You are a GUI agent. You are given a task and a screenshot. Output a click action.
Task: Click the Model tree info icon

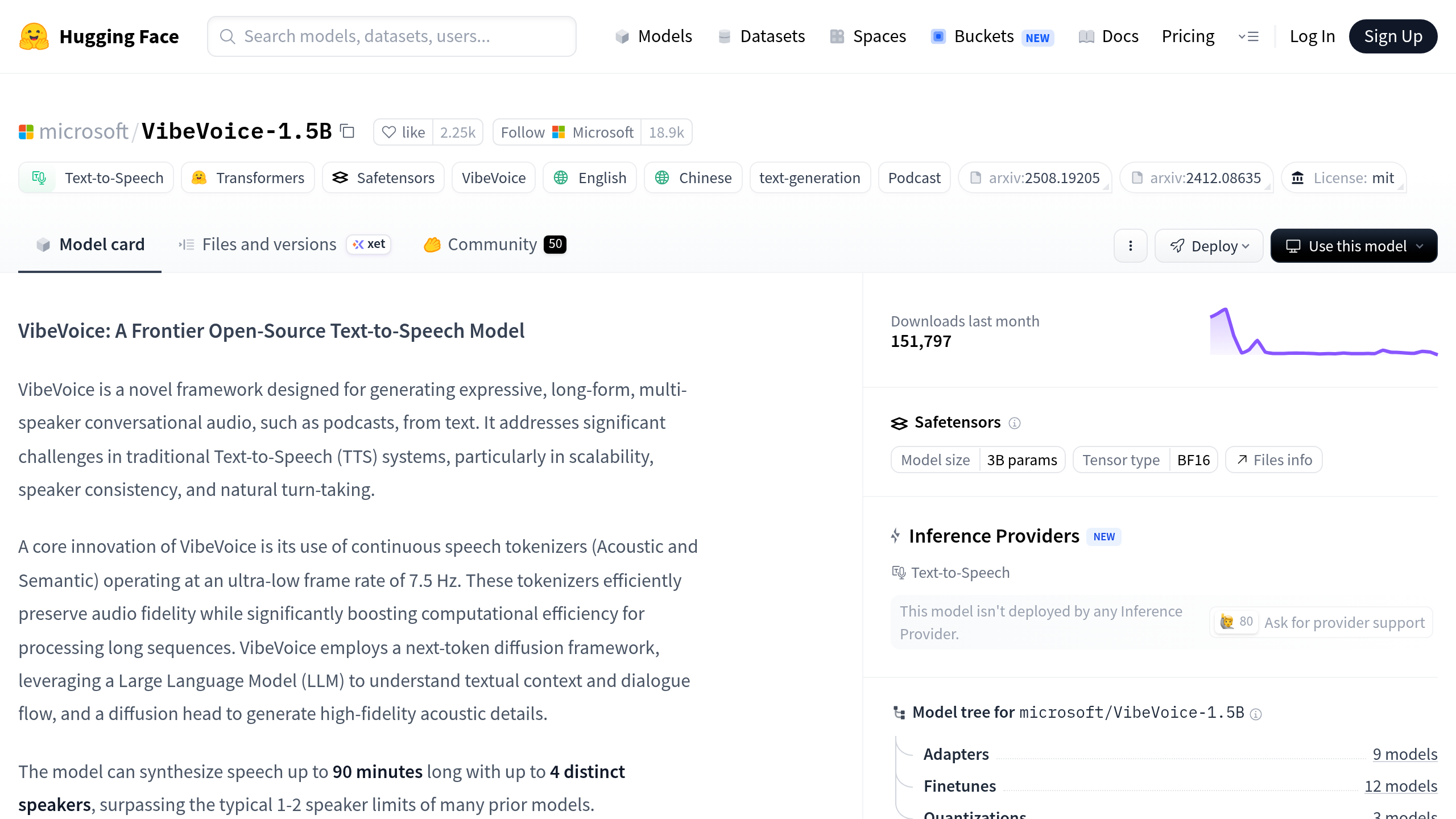(1256, 714)
